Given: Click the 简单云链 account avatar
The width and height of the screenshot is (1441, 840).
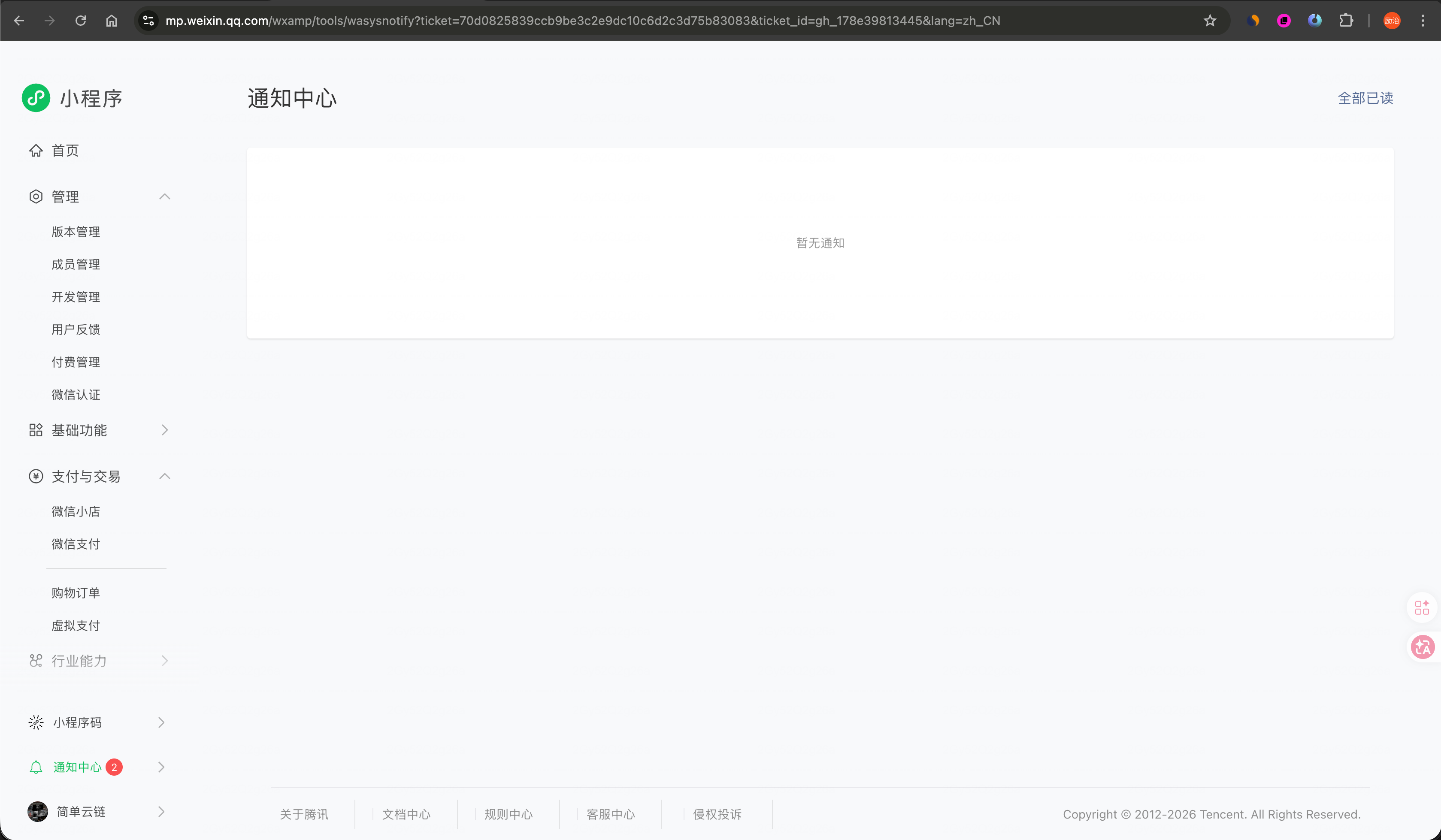Looking at the screenshot, I should 38,811.
